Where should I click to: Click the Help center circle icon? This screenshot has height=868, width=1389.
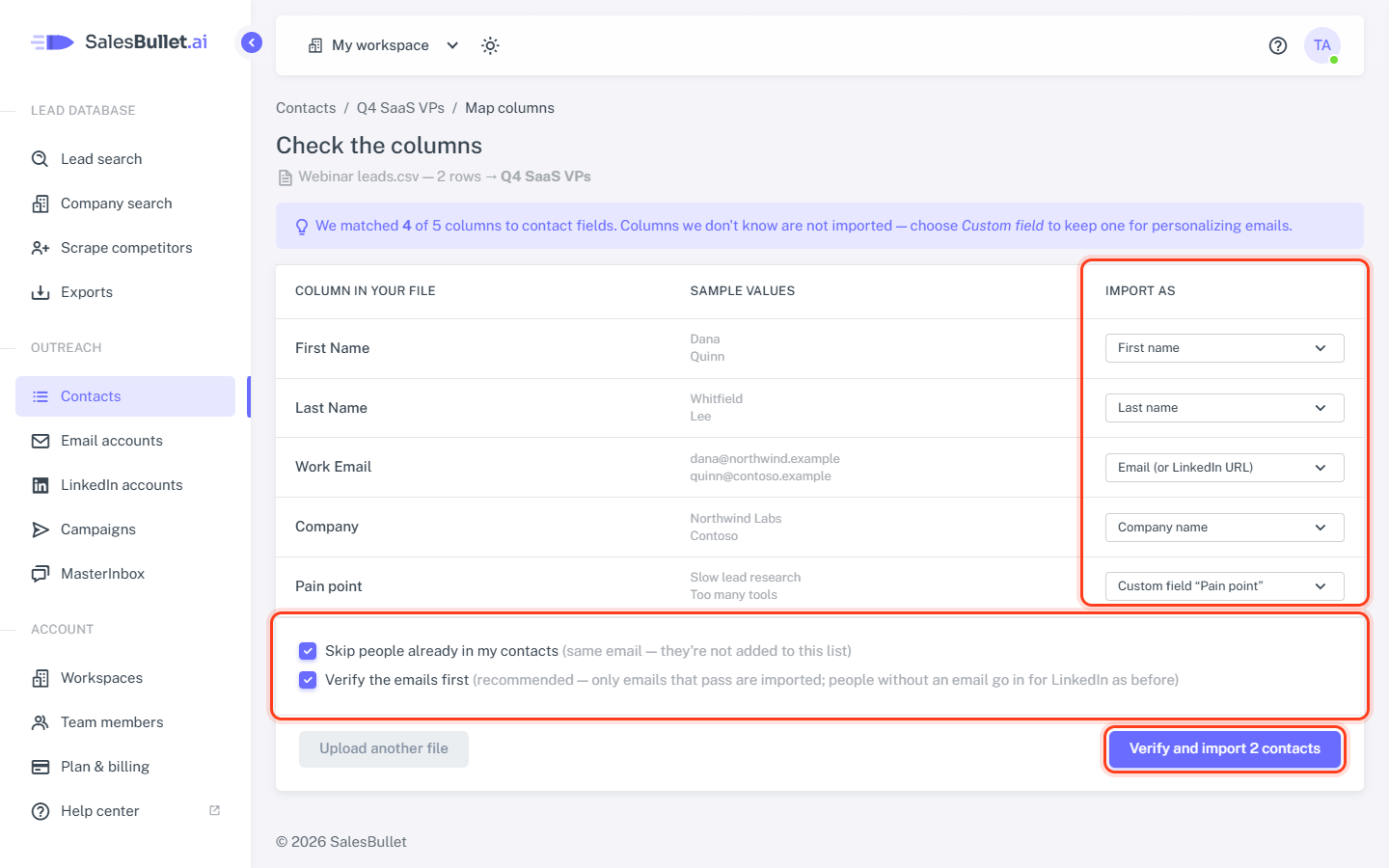(41, 811)
